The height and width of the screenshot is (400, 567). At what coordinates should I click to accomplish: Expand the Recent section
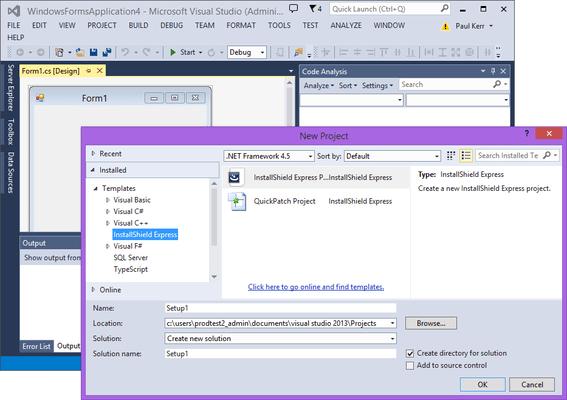click(93, 153)
